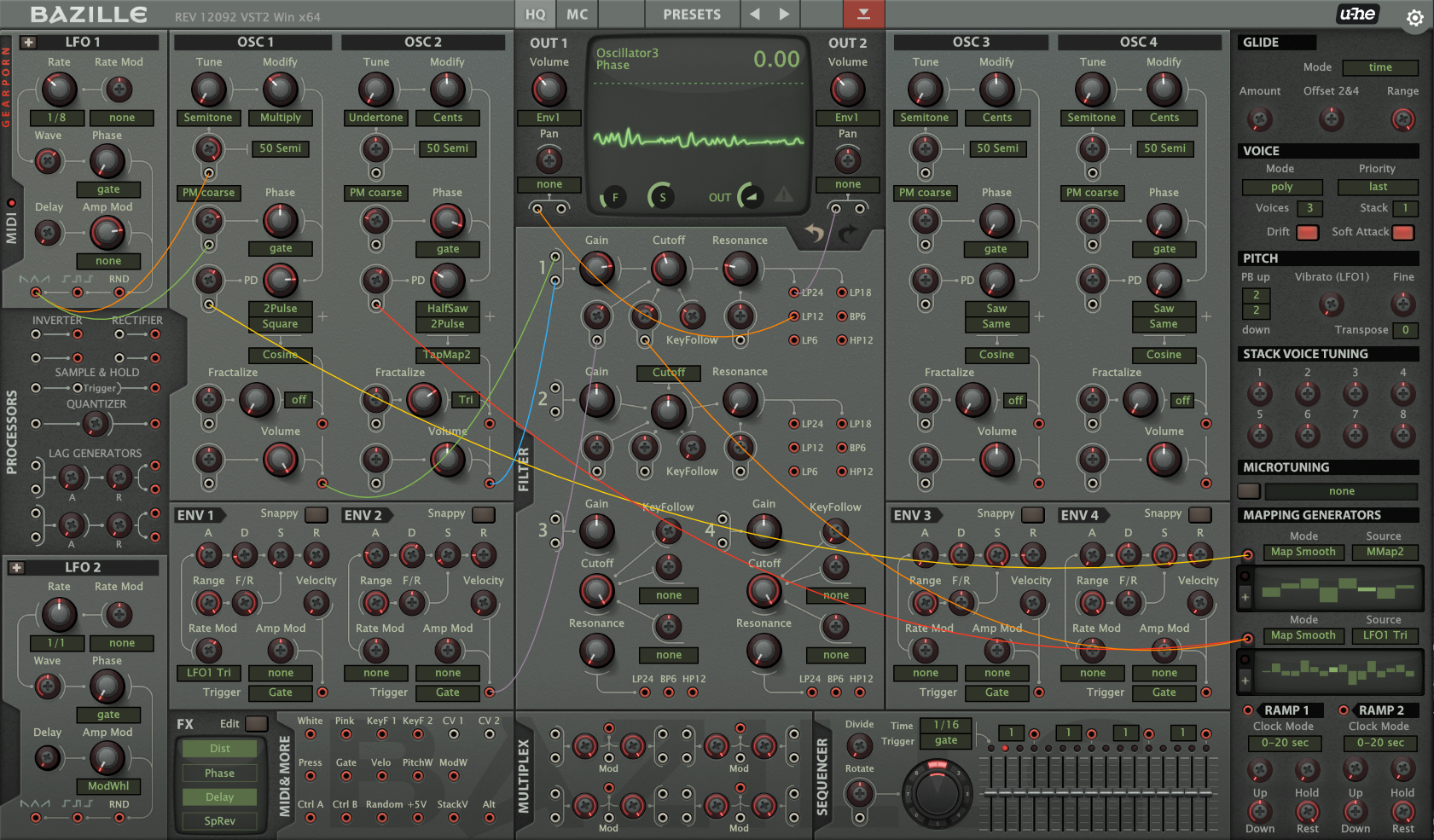Screen dimensions: 1434x840
Task: Open the Glide Mode 'time' selector
Action: coord(1379,67)
